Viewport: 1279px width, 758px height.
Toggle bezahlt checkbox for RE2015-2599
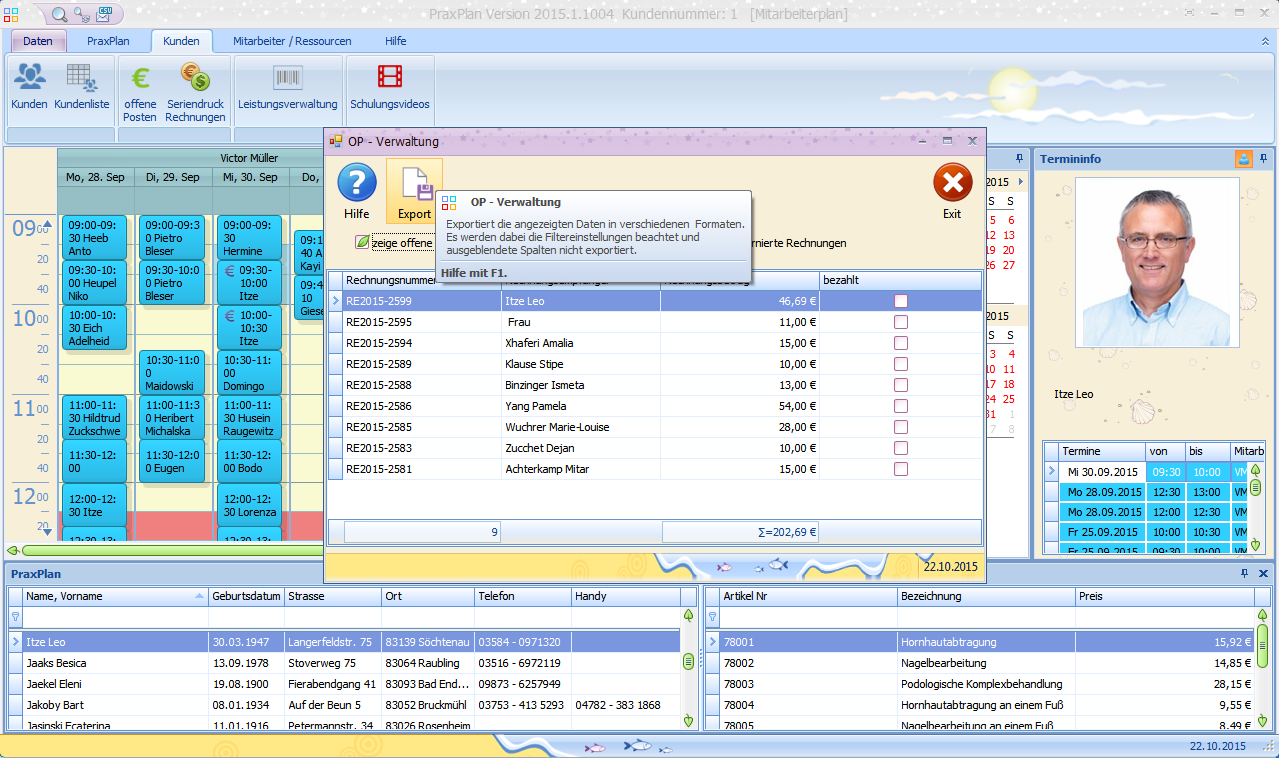[901, 301]
